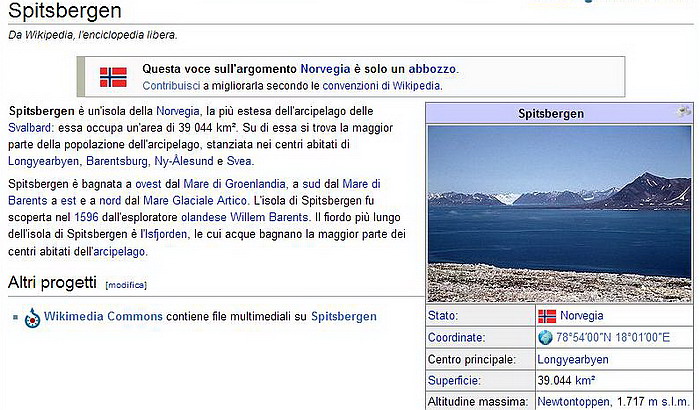Open the Wikimedia Commons text link
Image resolution: width=700 pixels, height=410 pixels.
(103, 316)
